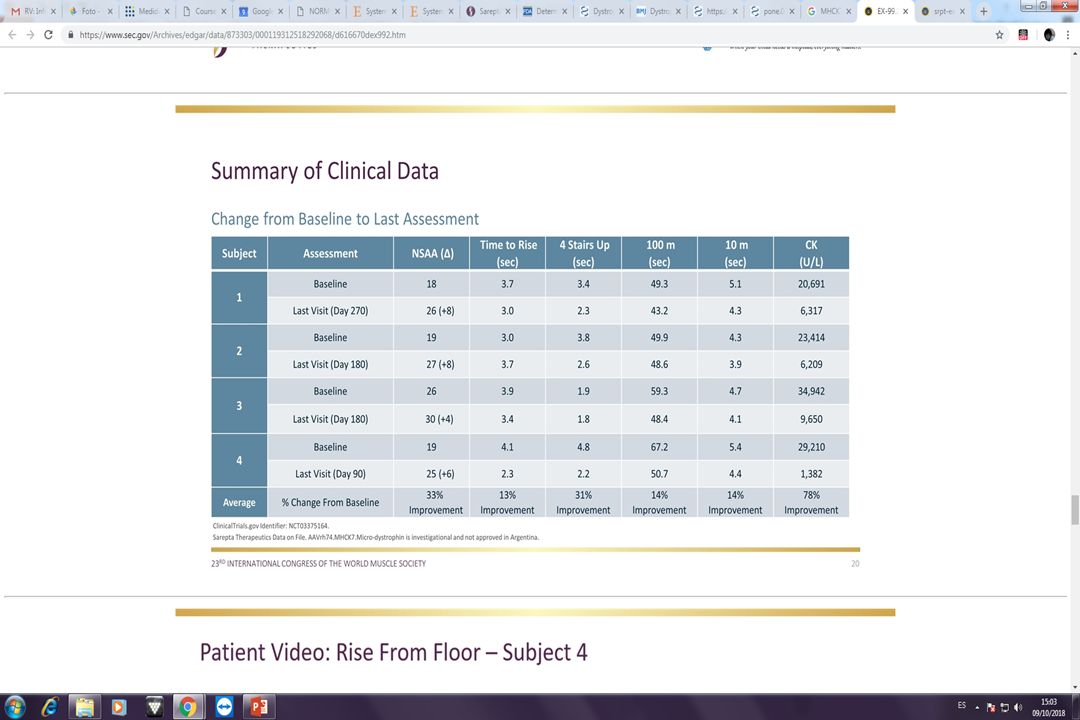The width and height of the screenshot is (1080, 720).
Task: Close the 'MHCK' tab
Action: tap(849, 11)
